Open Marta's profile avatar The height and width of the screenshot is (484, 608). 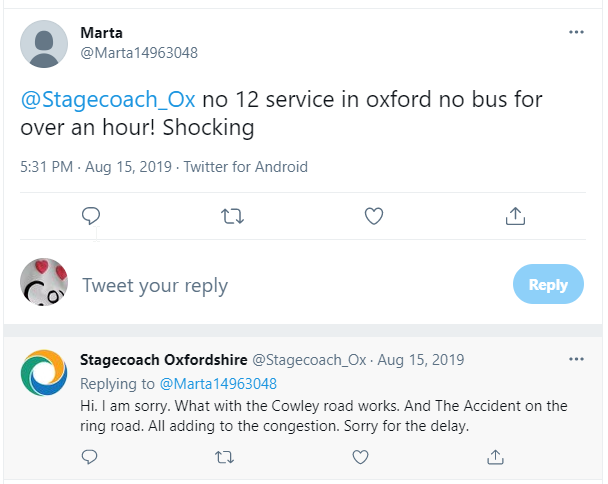pos(44,44)
